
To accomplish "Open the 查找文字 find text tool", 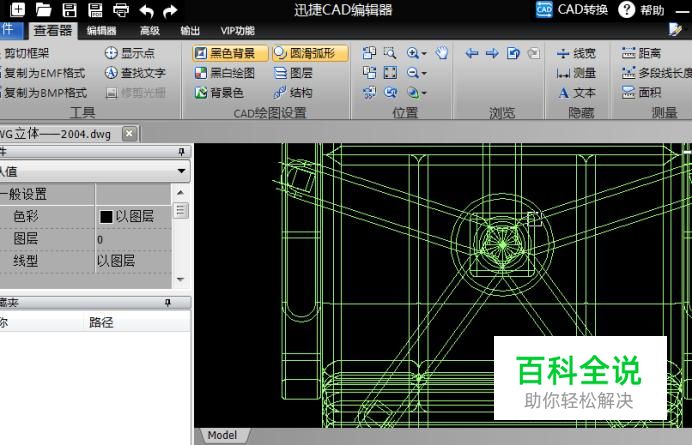I will 135,73.
